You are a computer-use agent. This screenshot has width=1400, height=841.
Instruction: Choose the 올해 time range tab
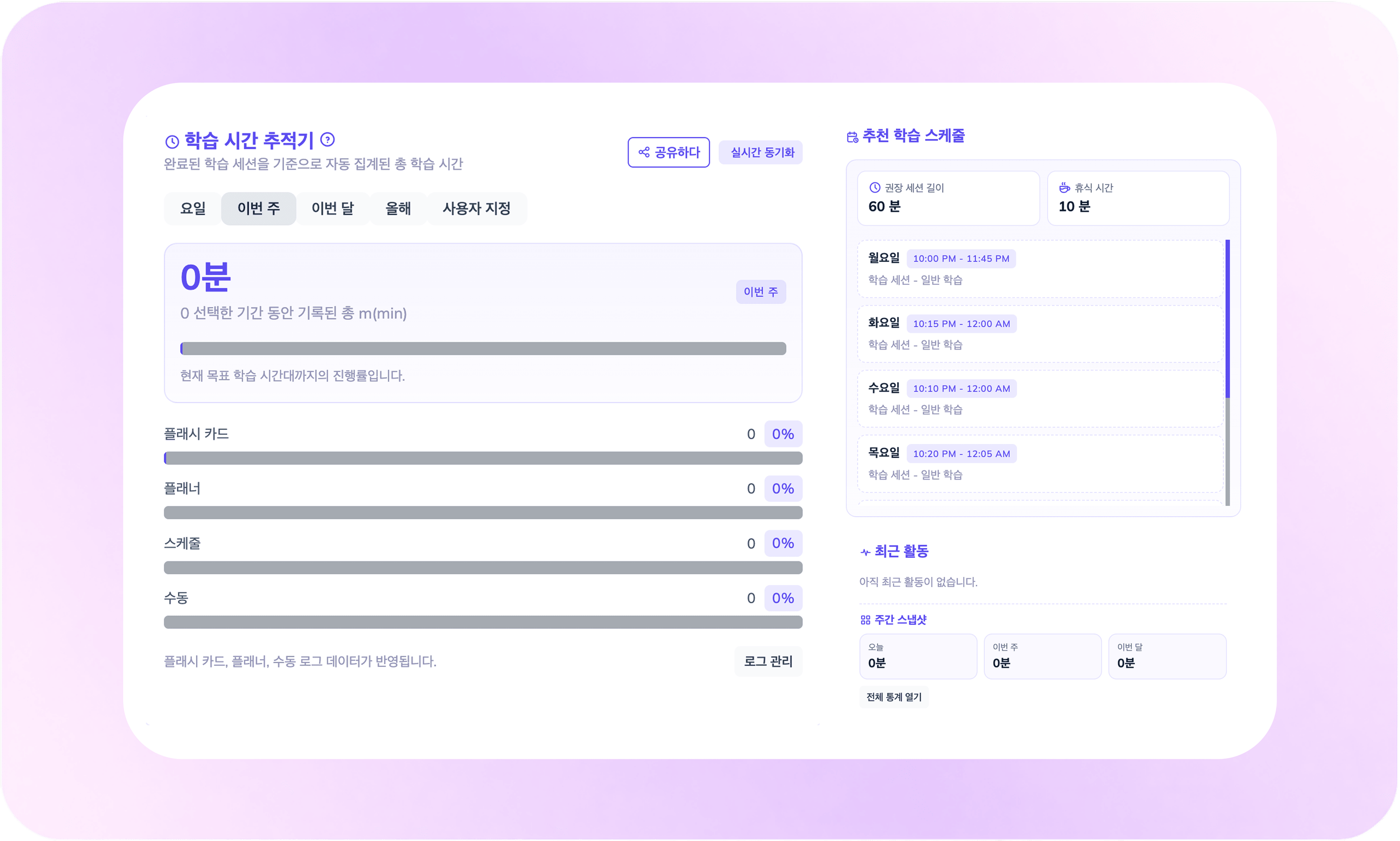coord(398,209)
